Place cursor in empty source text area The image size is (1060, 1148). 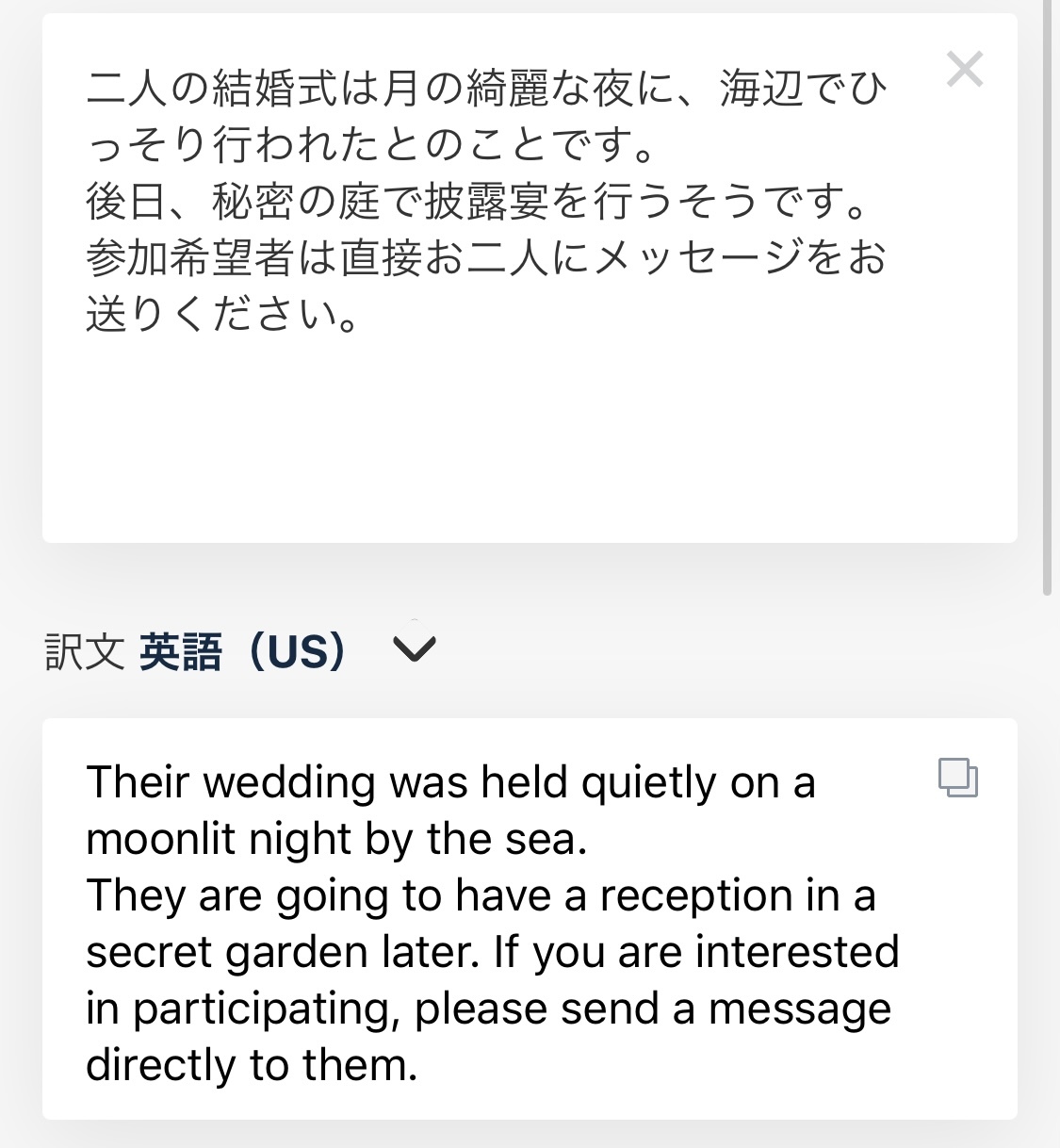pyautogui.click(x=528, y=443)
